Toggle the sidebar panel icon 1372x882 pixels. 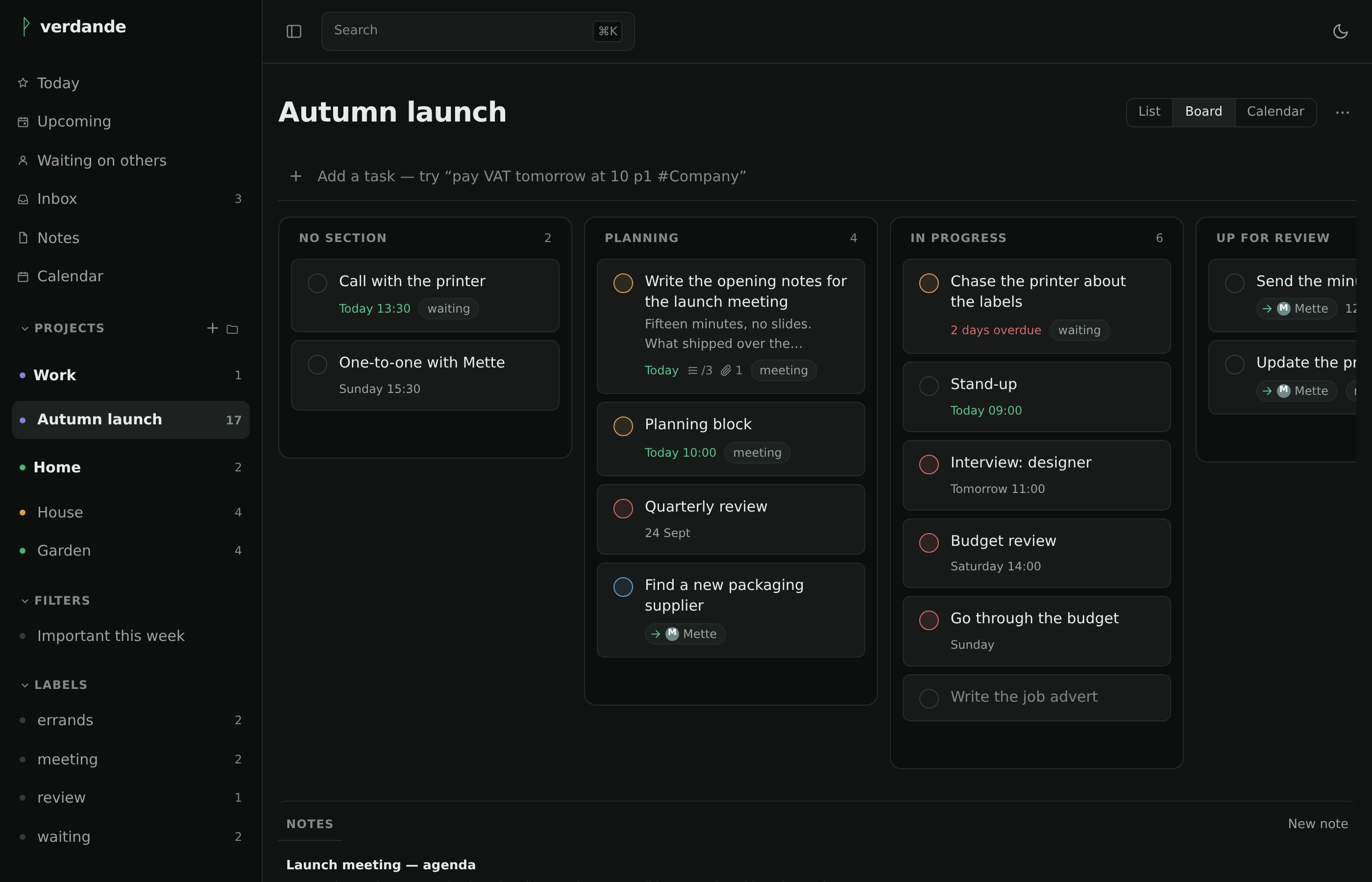(x=294, y=31)
